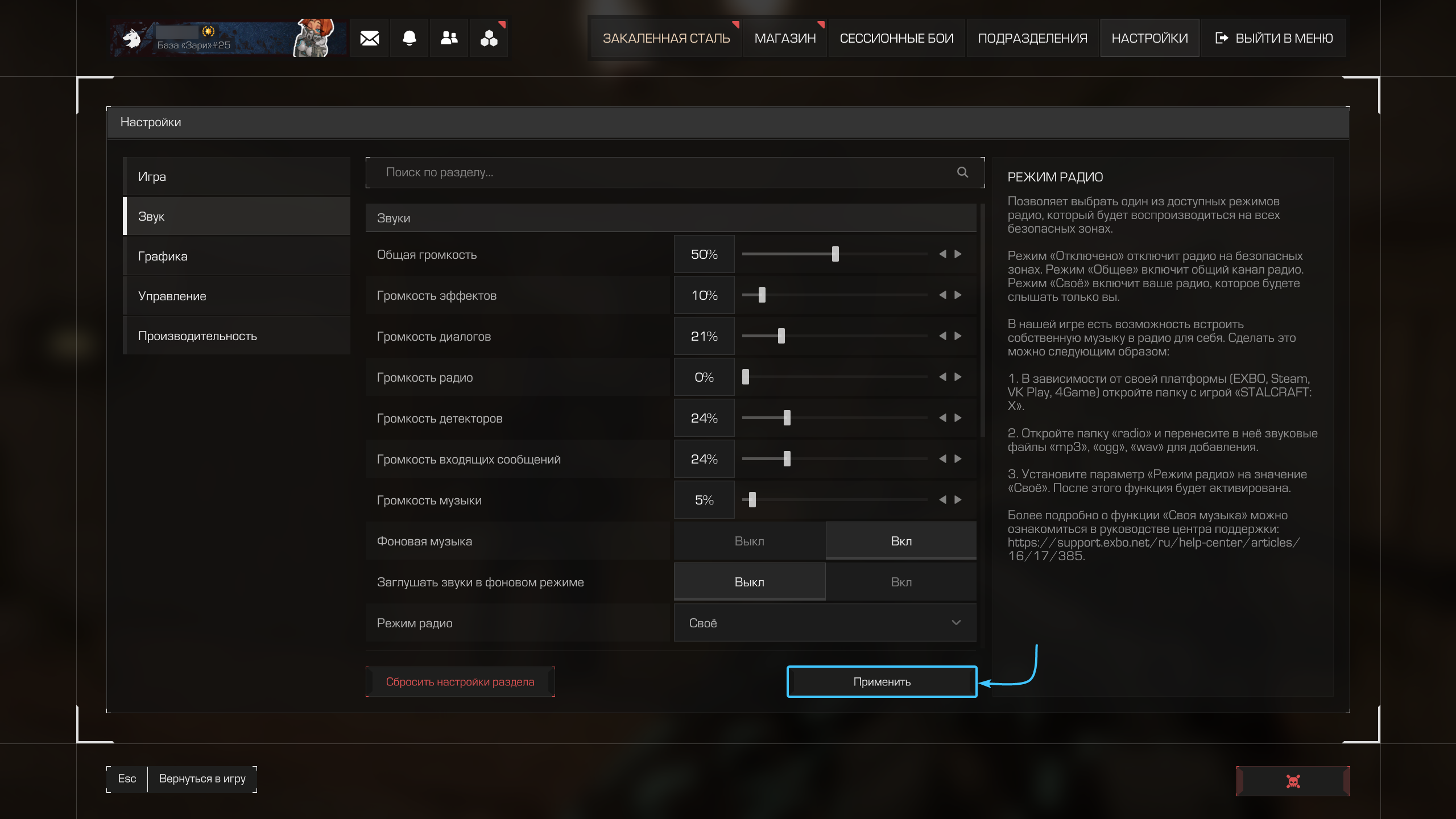Turn on background music (Вкл)
This screenshot has height=819, width=1456.
[x=901, y=541]
